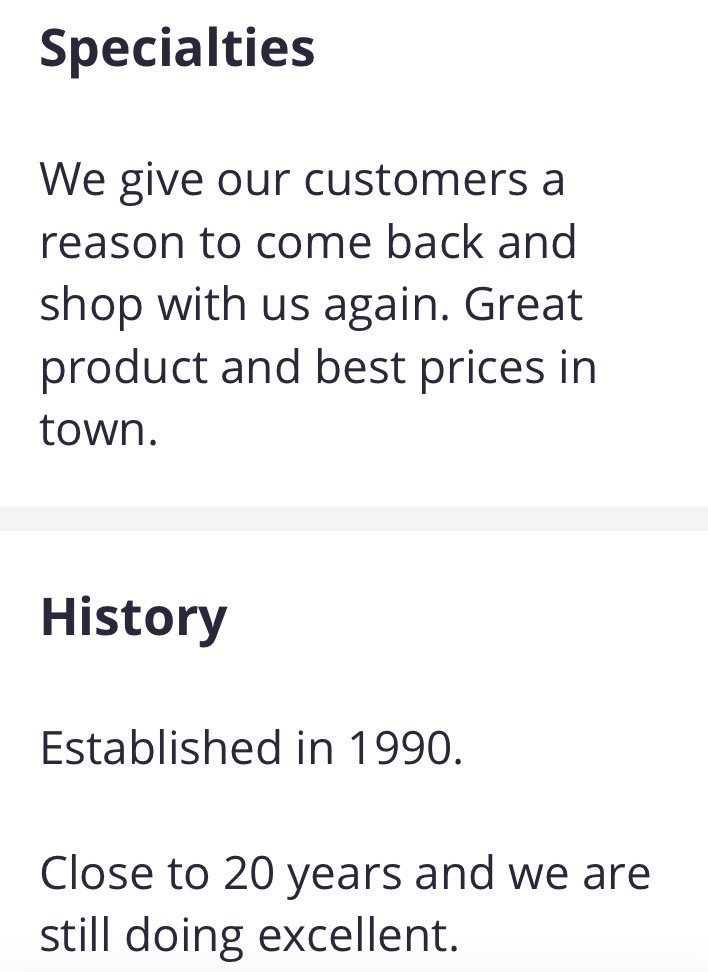Viewport: 708px width, 972px height.
Task: Click the word "product"
Action: pyautogui.click(x=124, y=368)
